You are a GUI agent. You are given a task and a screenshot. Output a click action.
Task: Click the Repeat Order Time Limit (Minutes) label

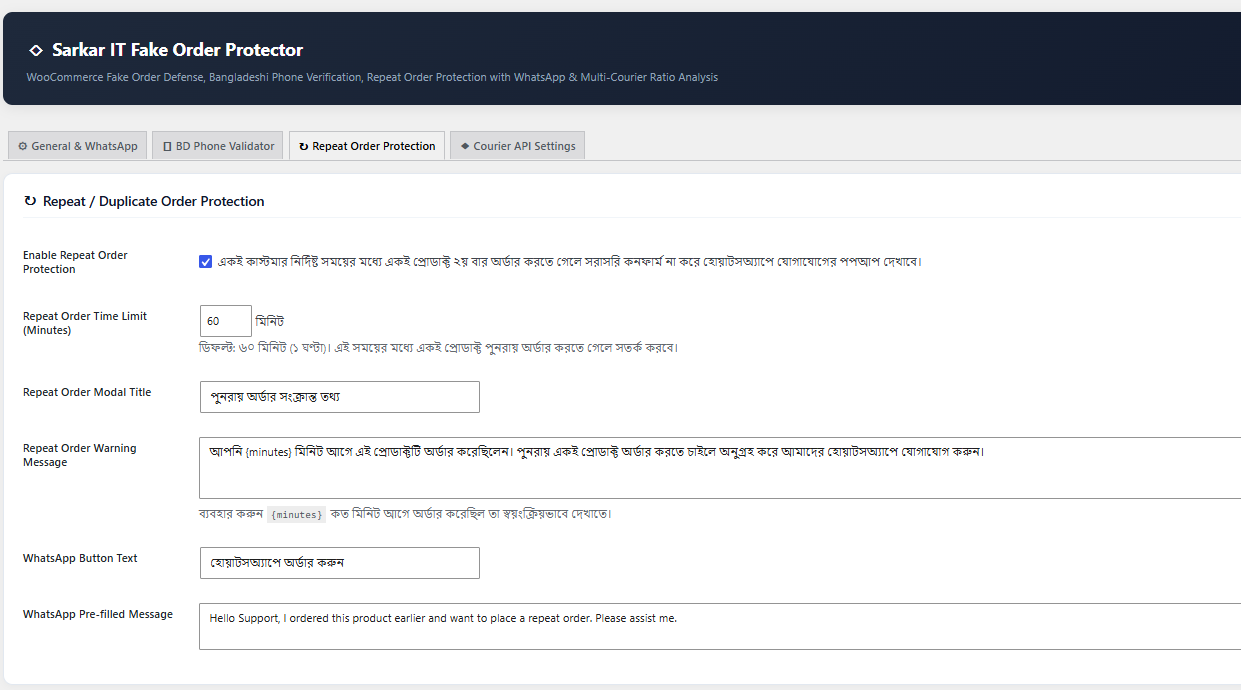[x=85, y=323]
